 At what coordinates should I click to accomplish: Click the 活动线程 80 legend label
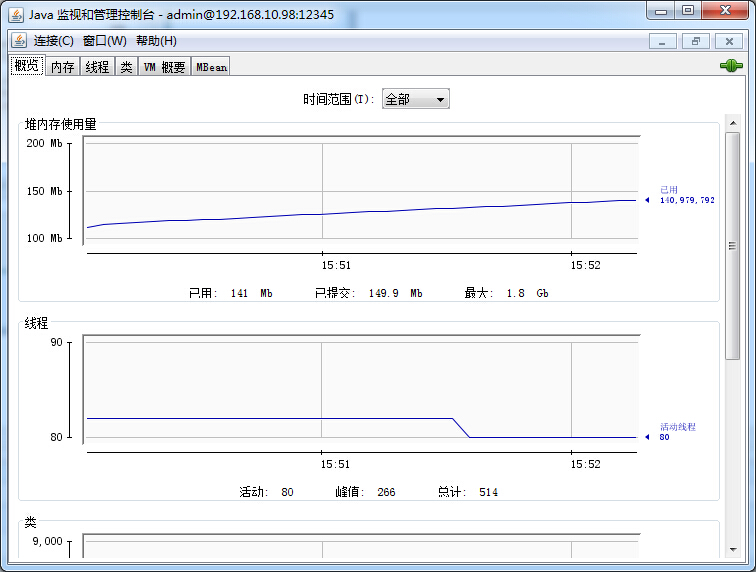pos(677,432)
